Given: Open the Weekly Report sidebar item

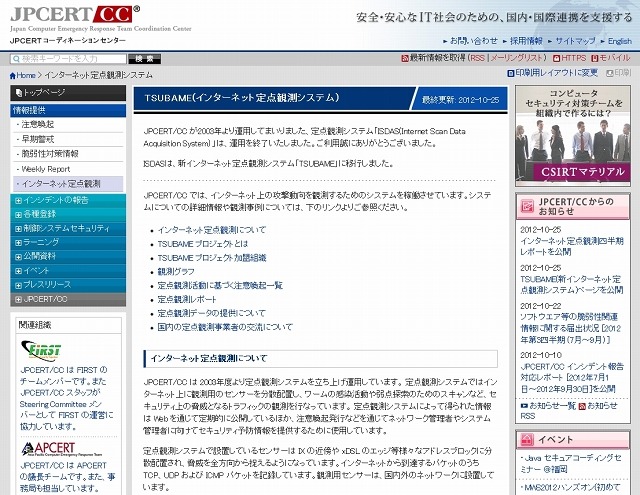Looking at the screenshot, I should pyautogui.click(x=68, y=169).
